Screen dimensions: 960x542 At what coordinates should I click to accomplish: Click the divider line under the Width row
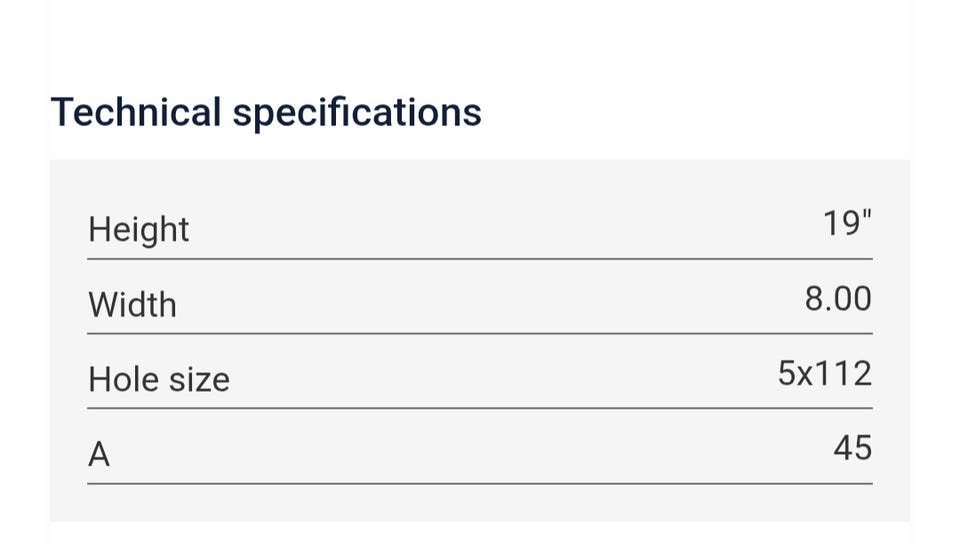click(480, 334)
